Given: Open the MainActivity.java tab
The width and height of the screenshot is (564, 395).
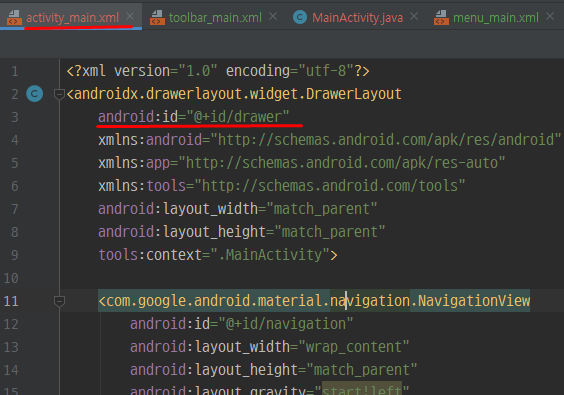Looking at the screenshot, I should tap(357, 17).
